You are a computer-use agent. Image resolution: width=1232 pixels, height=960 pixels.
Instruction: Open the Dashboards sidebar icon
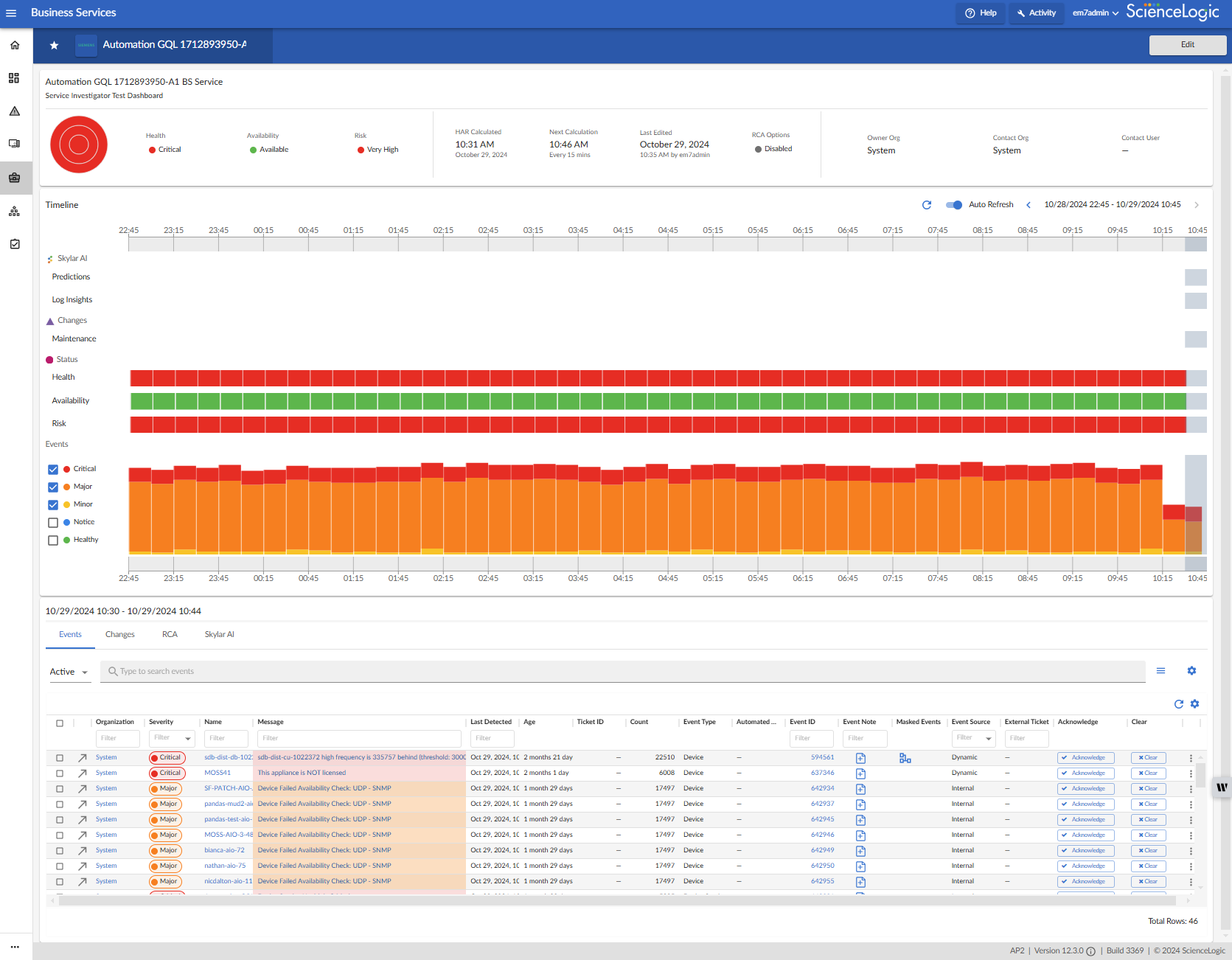(x=14, y=78)
